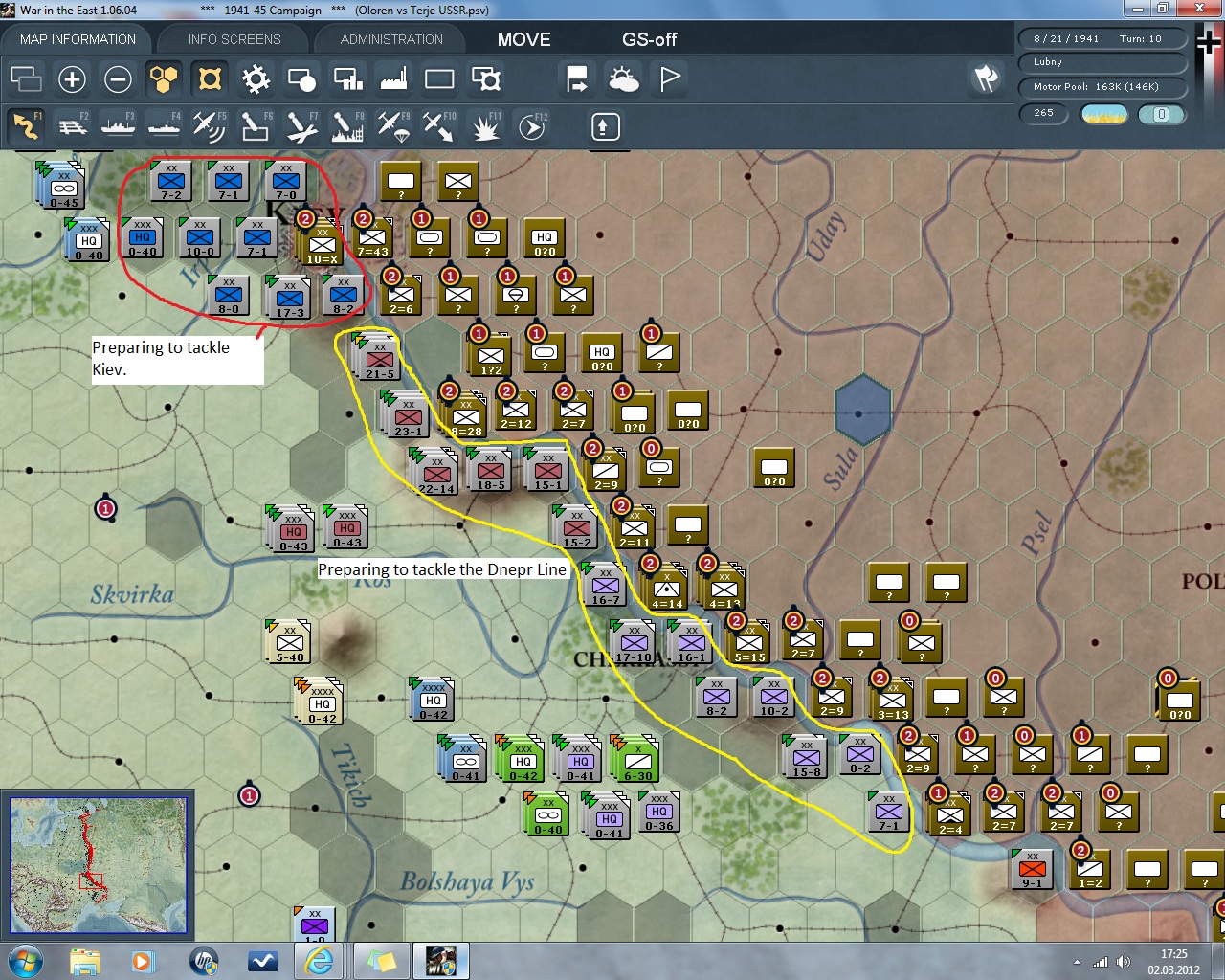Viewport: 1225px width, 980px height.
Task: Click the Motor Pool 163K field
Action: (1102, 87)
